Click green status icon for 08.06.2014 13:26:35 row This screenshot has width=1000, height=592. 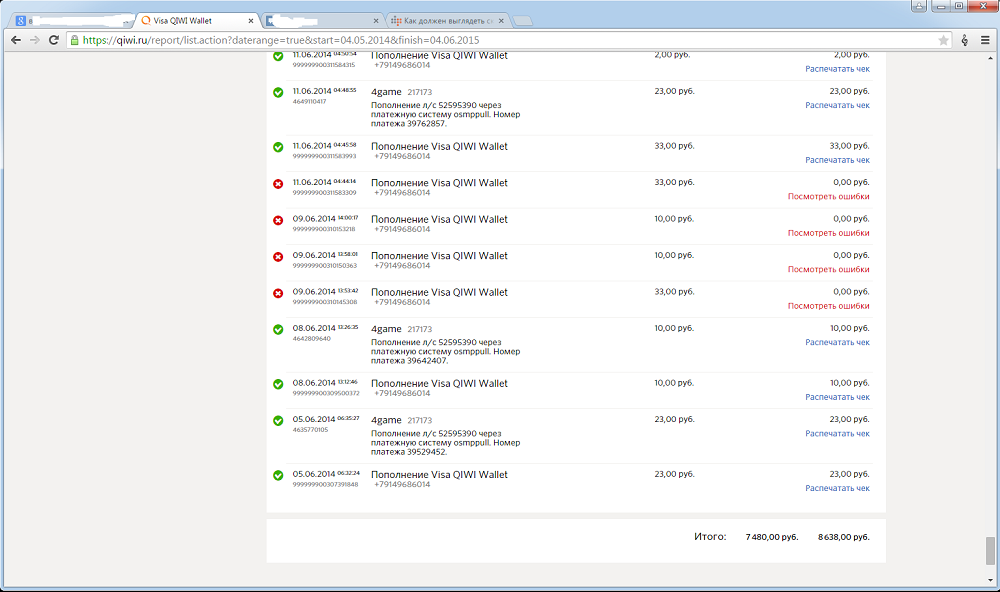coord(278,330)
